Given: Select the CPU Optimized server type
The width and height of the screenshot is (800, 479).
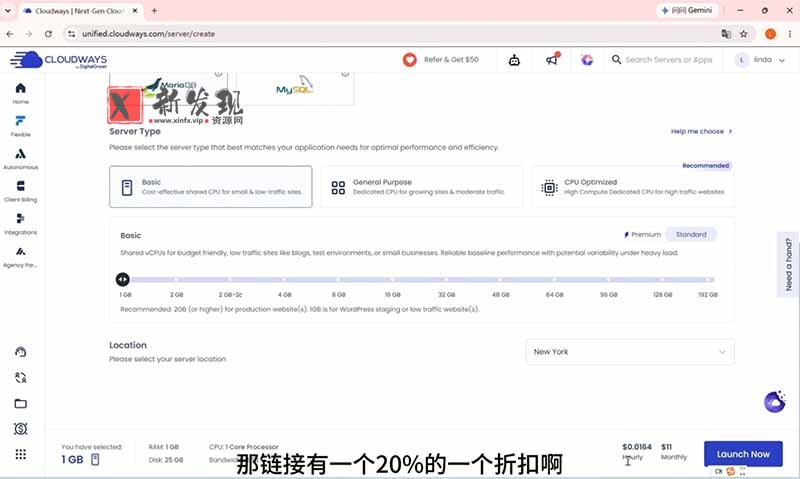Looking at the screenshot, I should tap(633, 187).
